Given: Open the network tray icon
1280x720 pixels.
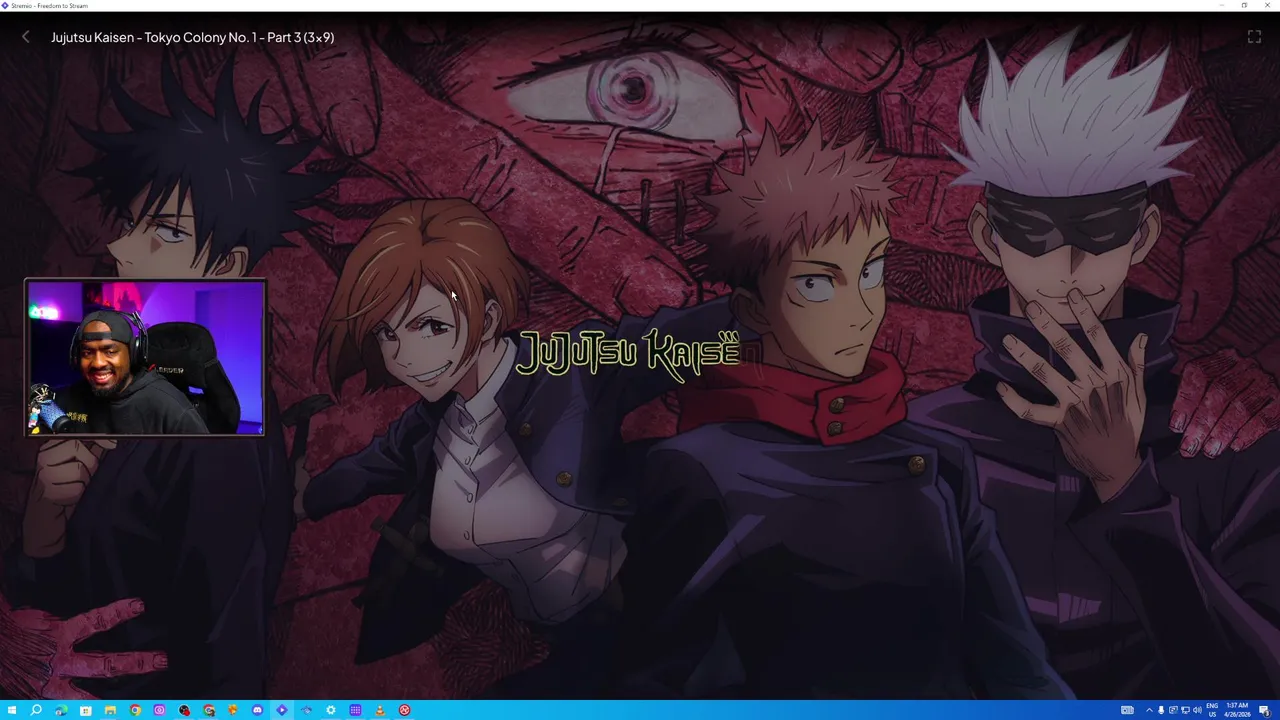Looking at the screenshot, I should click(1185, 710).
